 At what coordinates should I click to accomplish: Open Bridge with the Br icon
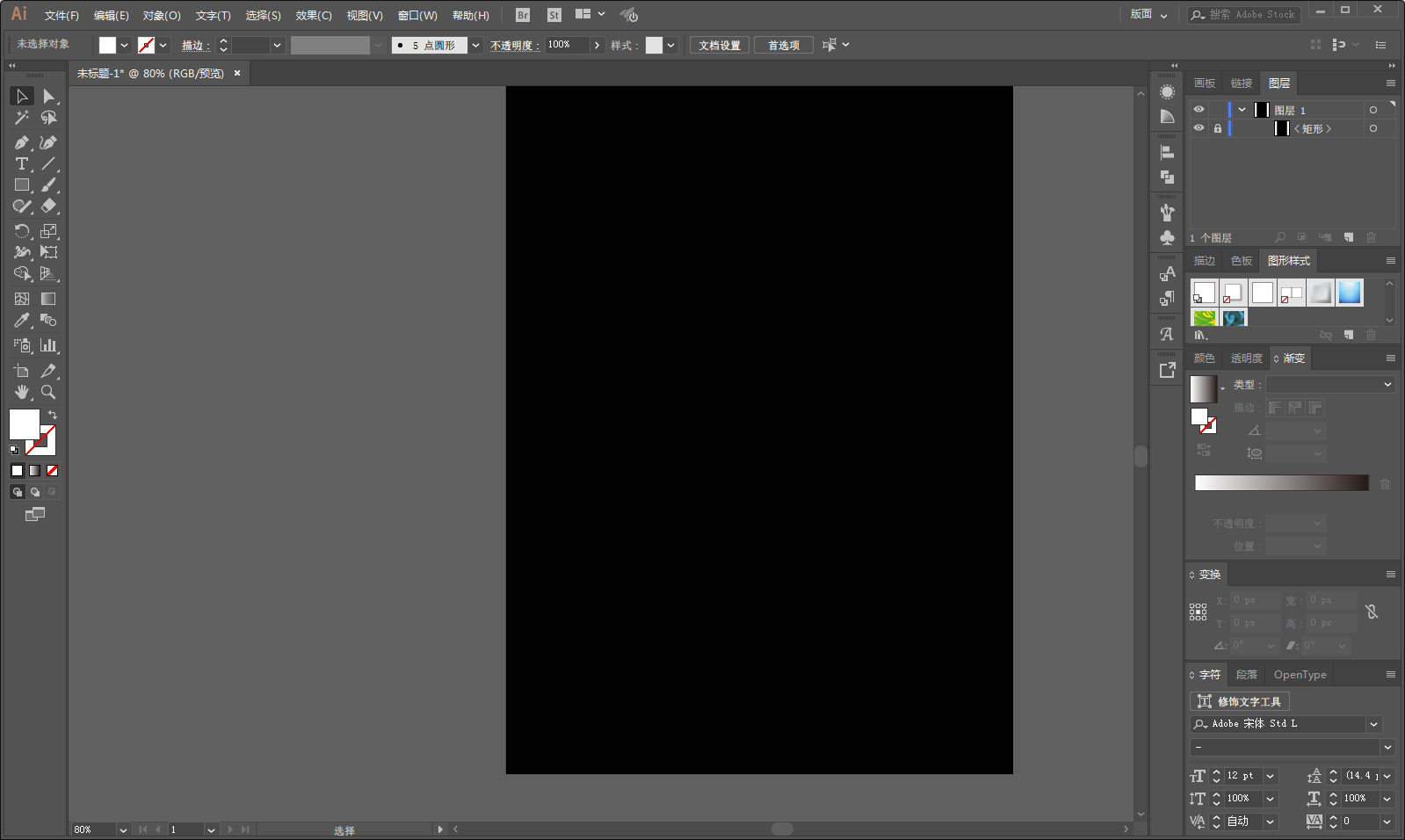pyautogui.click(x=523, y=15)
